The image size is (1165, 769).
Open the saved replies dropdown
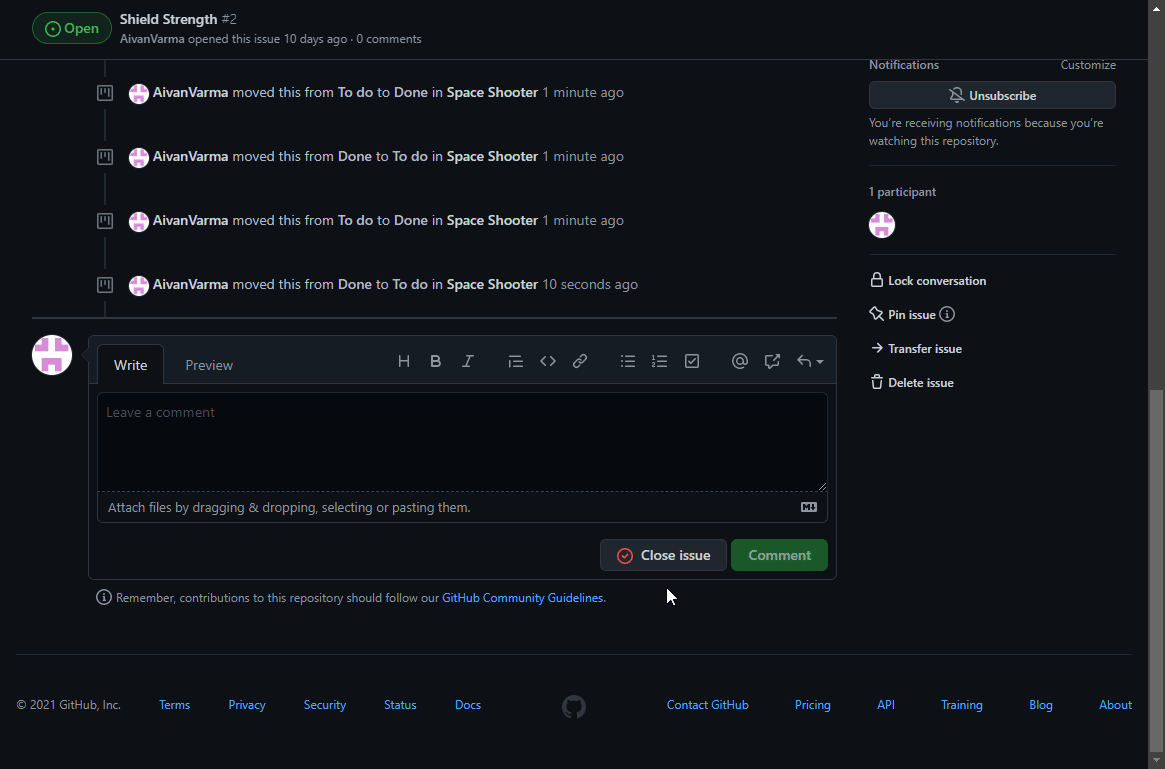[x=810, y=361]
